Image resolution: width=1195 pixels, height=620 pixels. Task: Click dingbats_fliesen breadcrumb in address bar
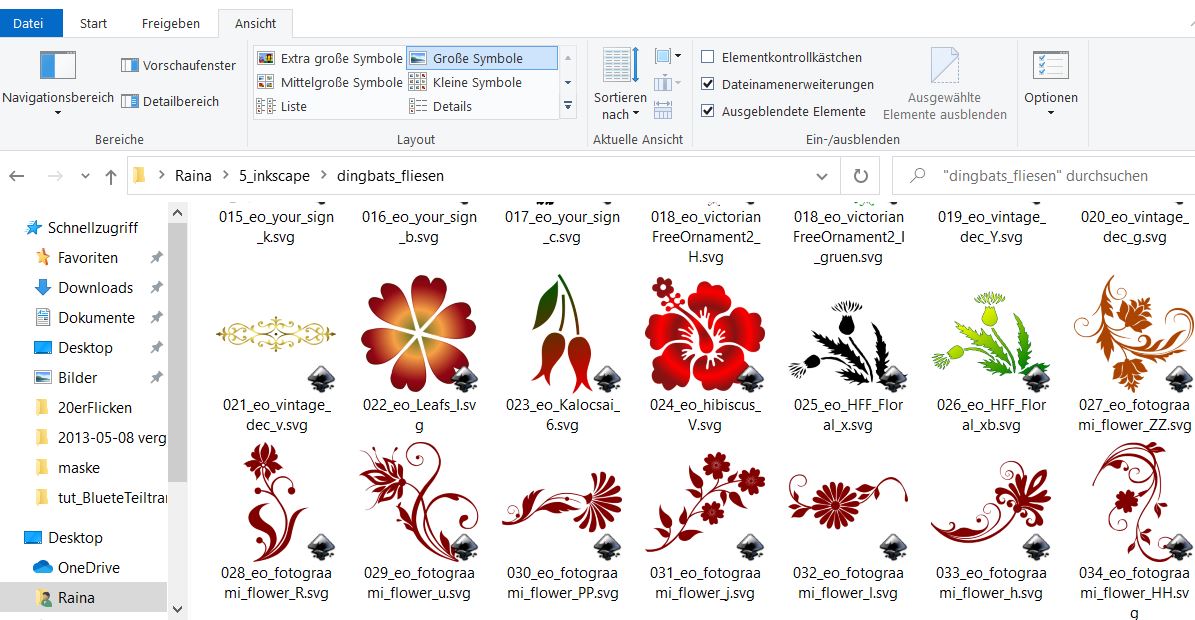click(390, 176)
